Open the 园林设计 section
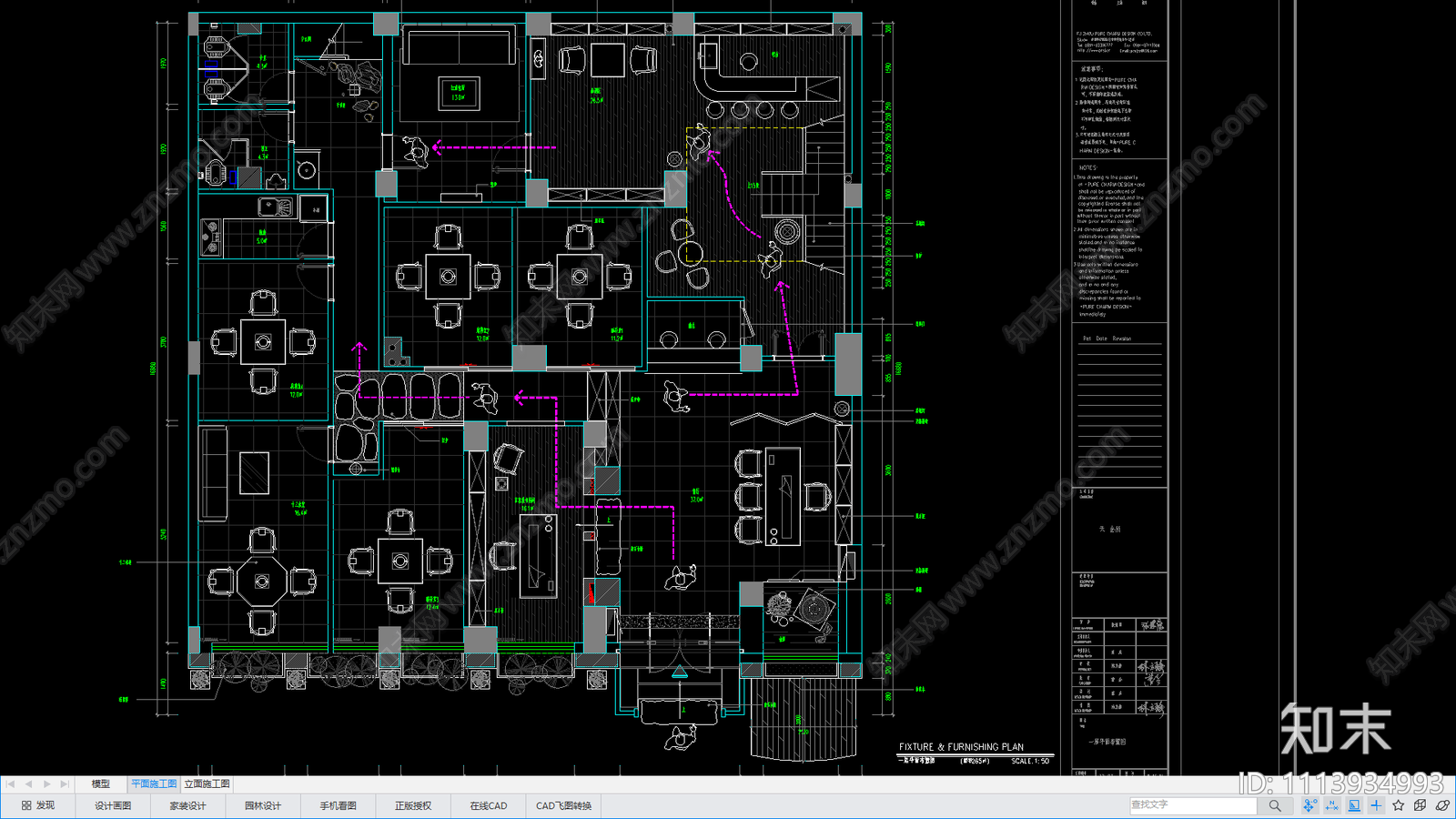 (x=263, y=805)
